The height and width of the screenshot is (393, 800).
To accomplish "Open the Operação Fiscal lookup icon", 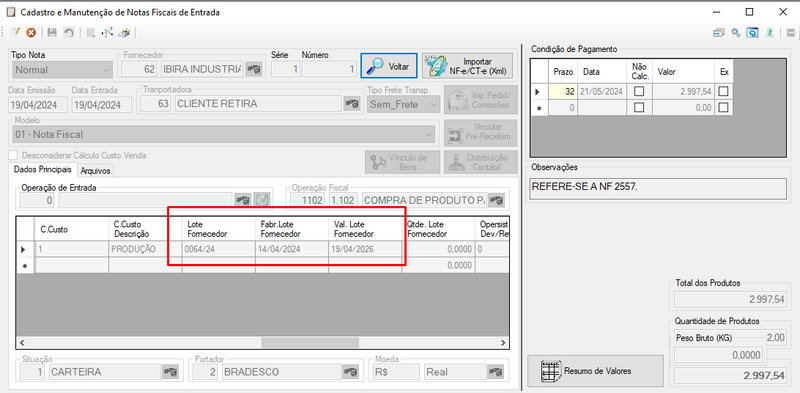I will (x=496, y=200).
